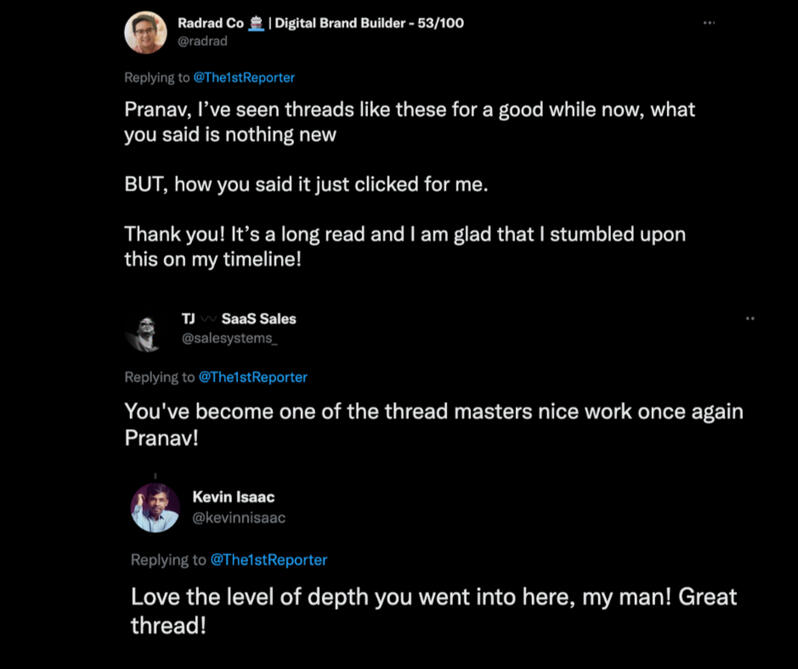Open the @radrad handle

point(201,42)
